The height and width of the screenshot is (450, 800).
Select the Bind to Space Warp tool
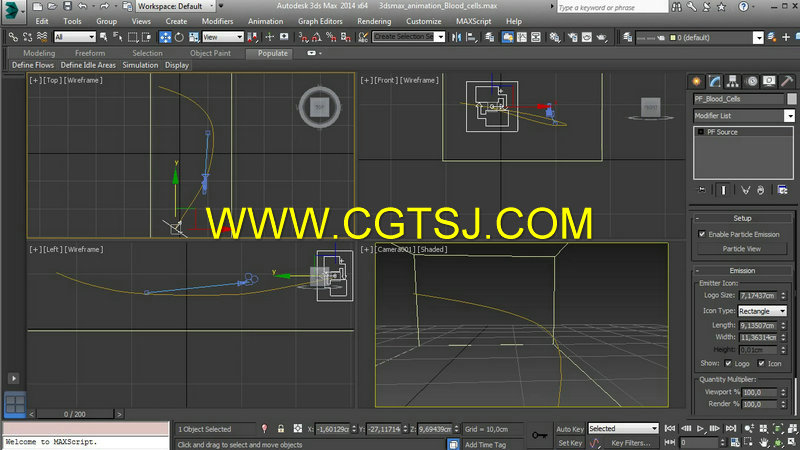coord(42,37)
